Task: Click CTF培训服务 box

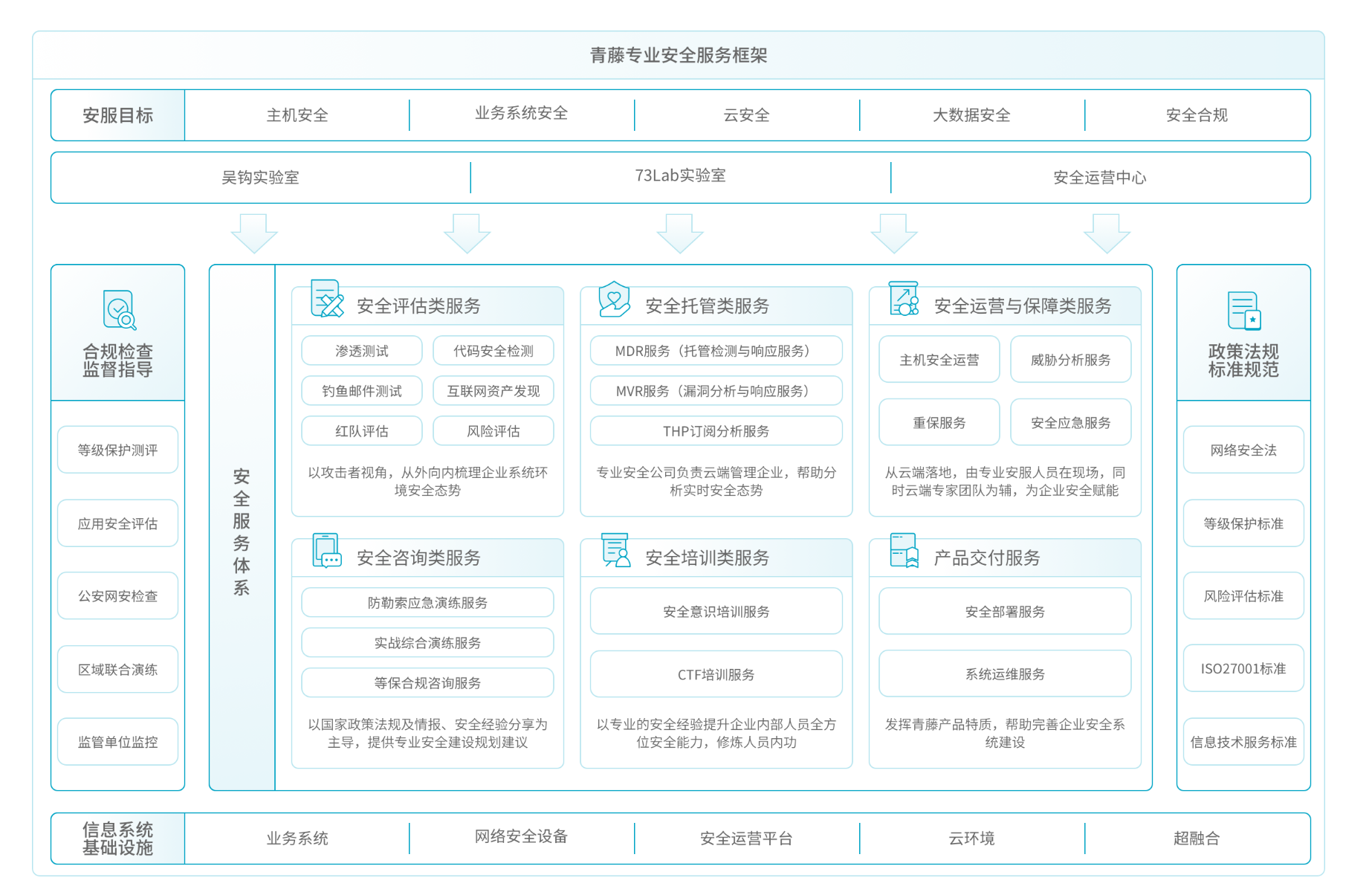Action: [716, 674]
